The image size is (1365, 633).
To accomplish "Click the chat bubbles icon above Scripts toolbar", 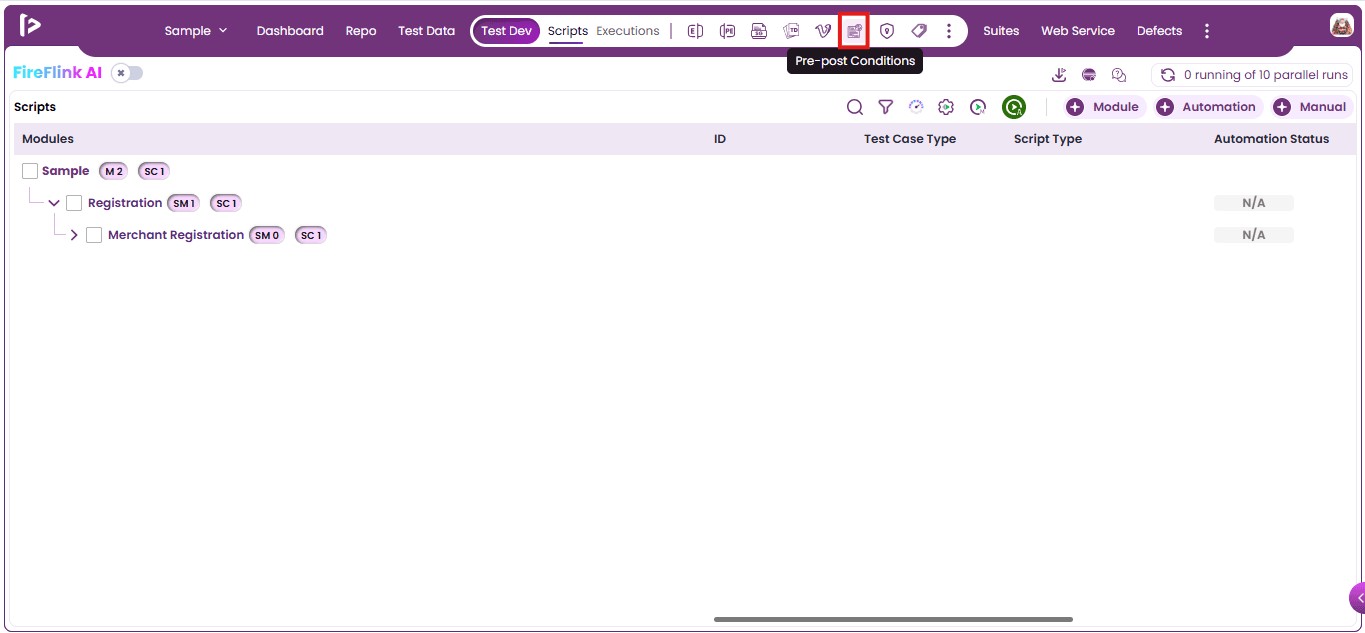I will [1119, 75].
